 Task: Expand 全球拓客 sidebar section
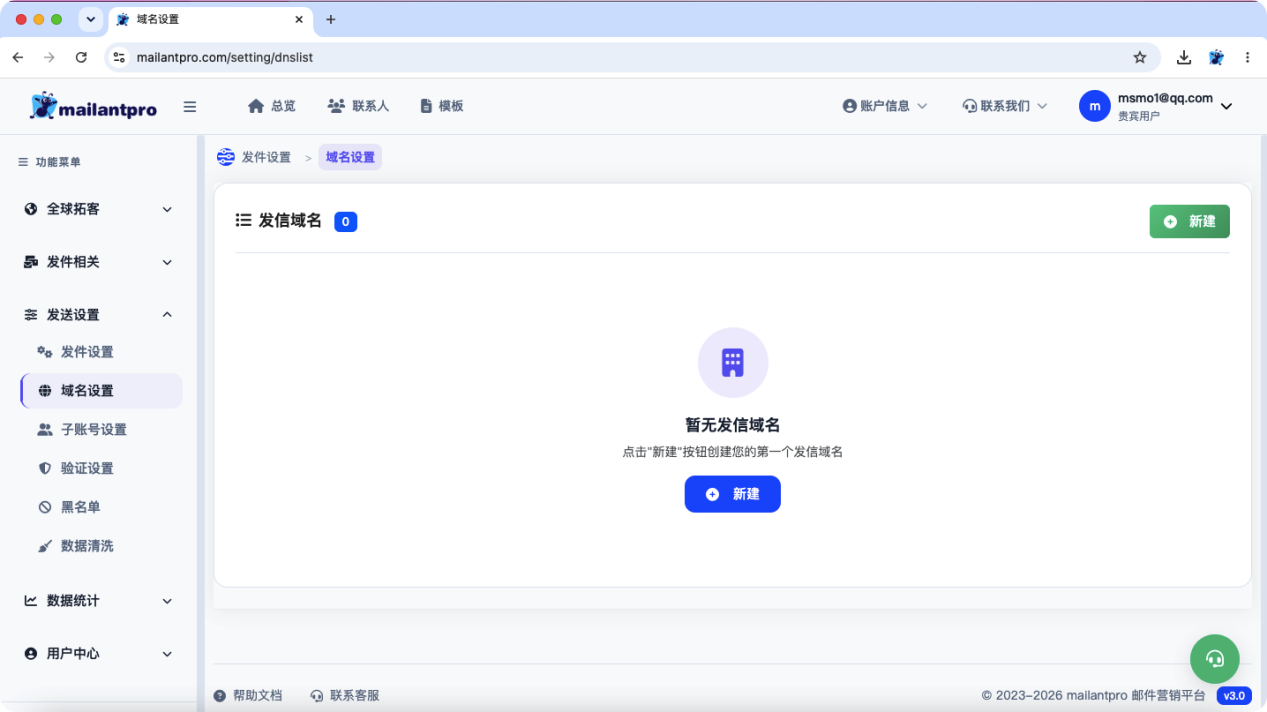(x=98, y=209)
